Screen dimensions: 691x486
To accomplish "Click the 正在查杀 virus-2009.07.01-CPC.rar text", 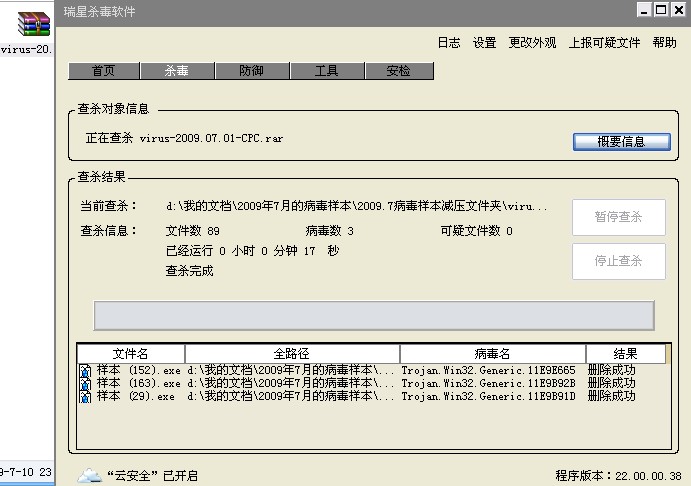I will click(x=184, y=138).
